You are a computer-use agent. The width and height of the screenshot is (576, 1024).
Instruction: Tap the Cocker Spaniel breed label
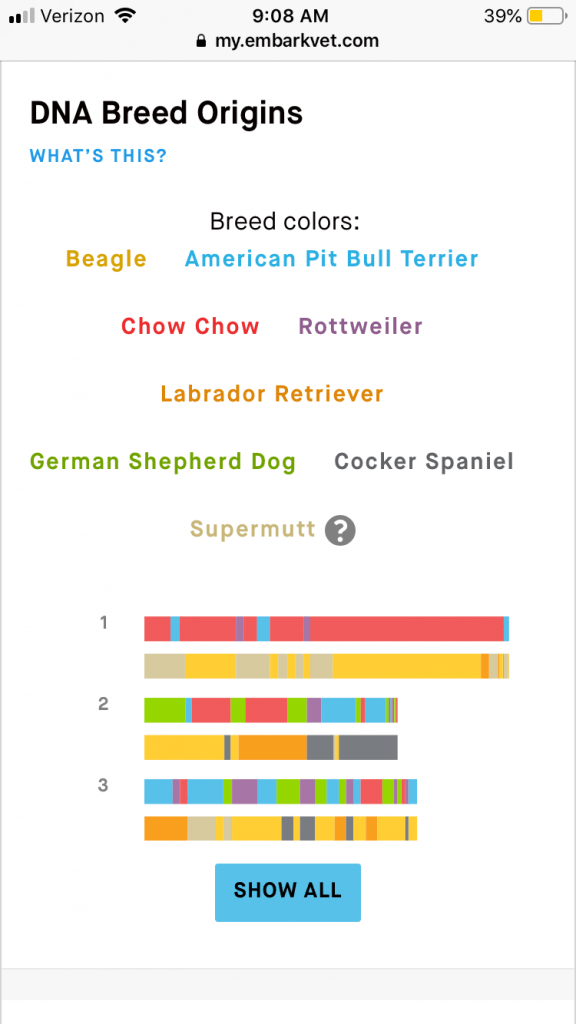coord(424,462)
